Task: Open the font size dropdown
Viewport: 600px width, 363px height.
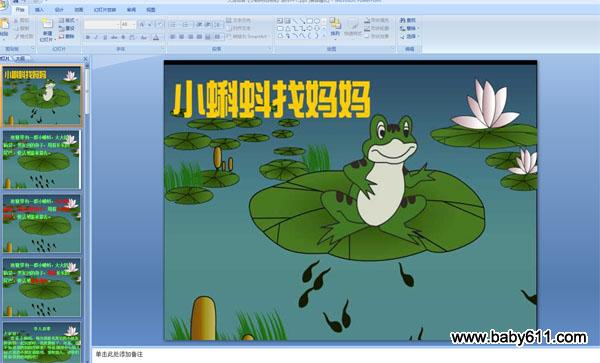Action: (x=128, y=25)
